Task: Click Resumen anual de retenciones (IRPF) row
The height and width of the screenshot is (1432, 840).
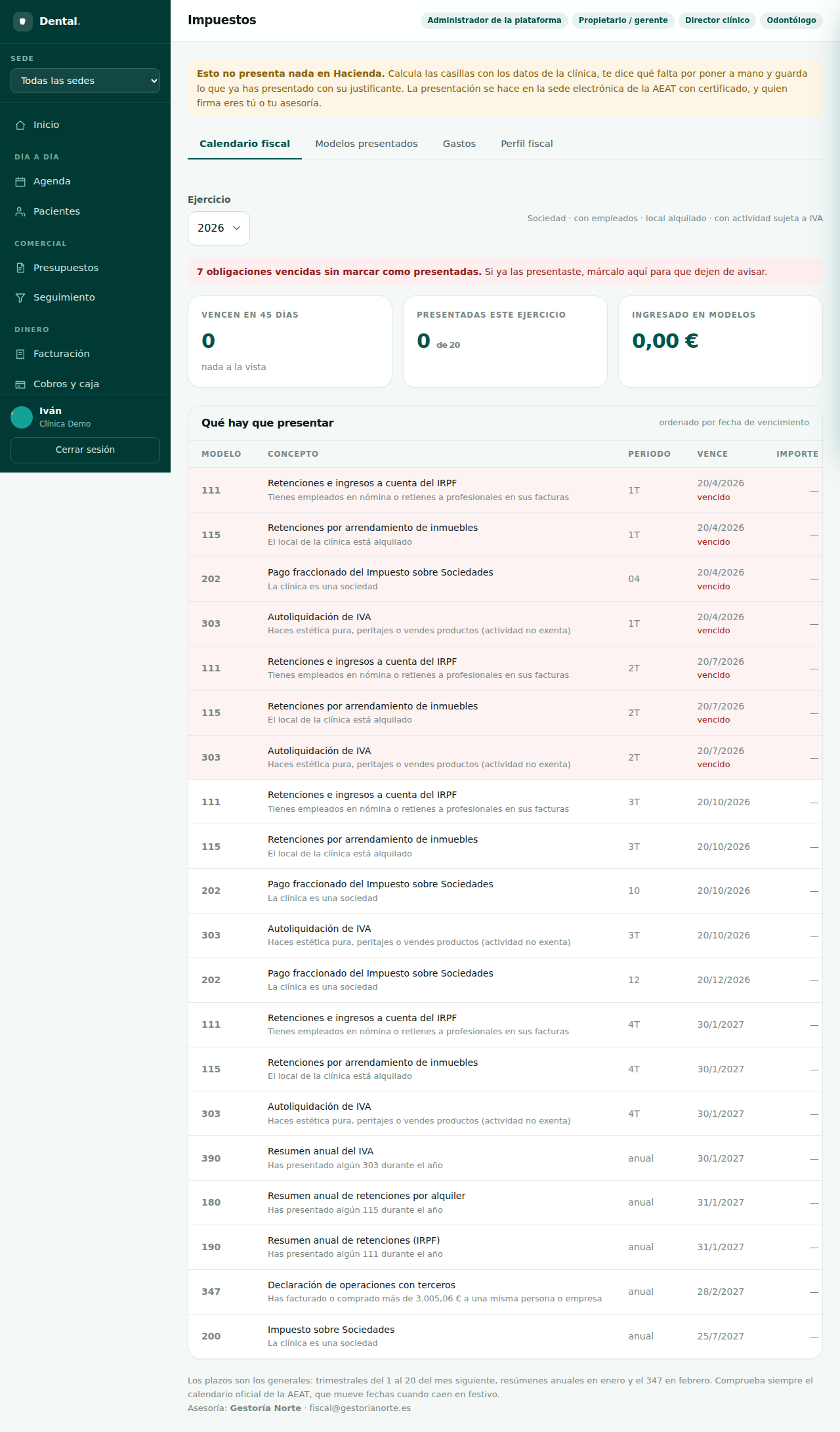Action: [505, 1247]
